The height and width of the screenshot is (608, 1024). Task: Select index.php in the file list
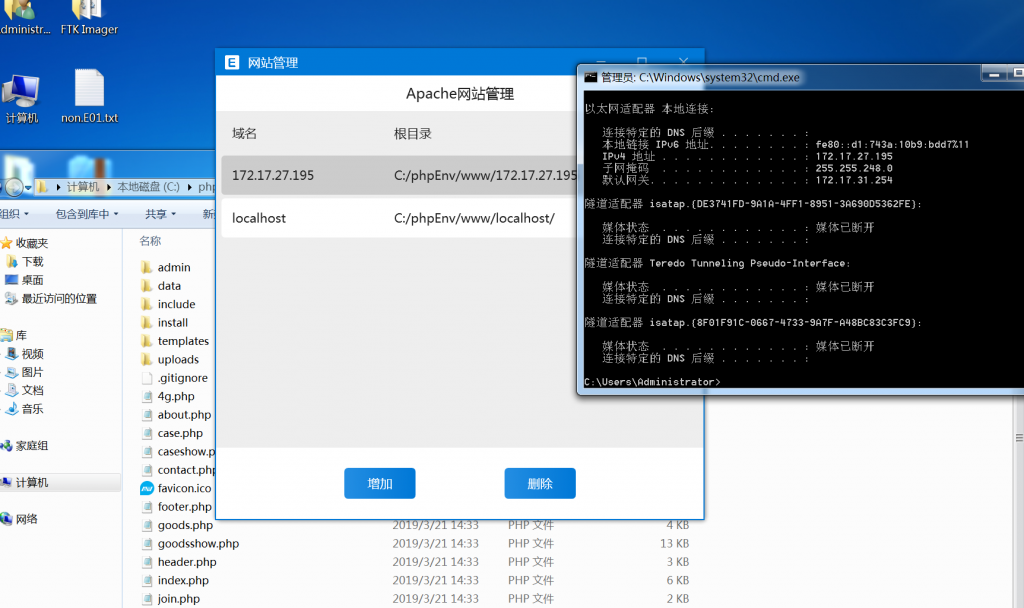click(x=183, y=580)
